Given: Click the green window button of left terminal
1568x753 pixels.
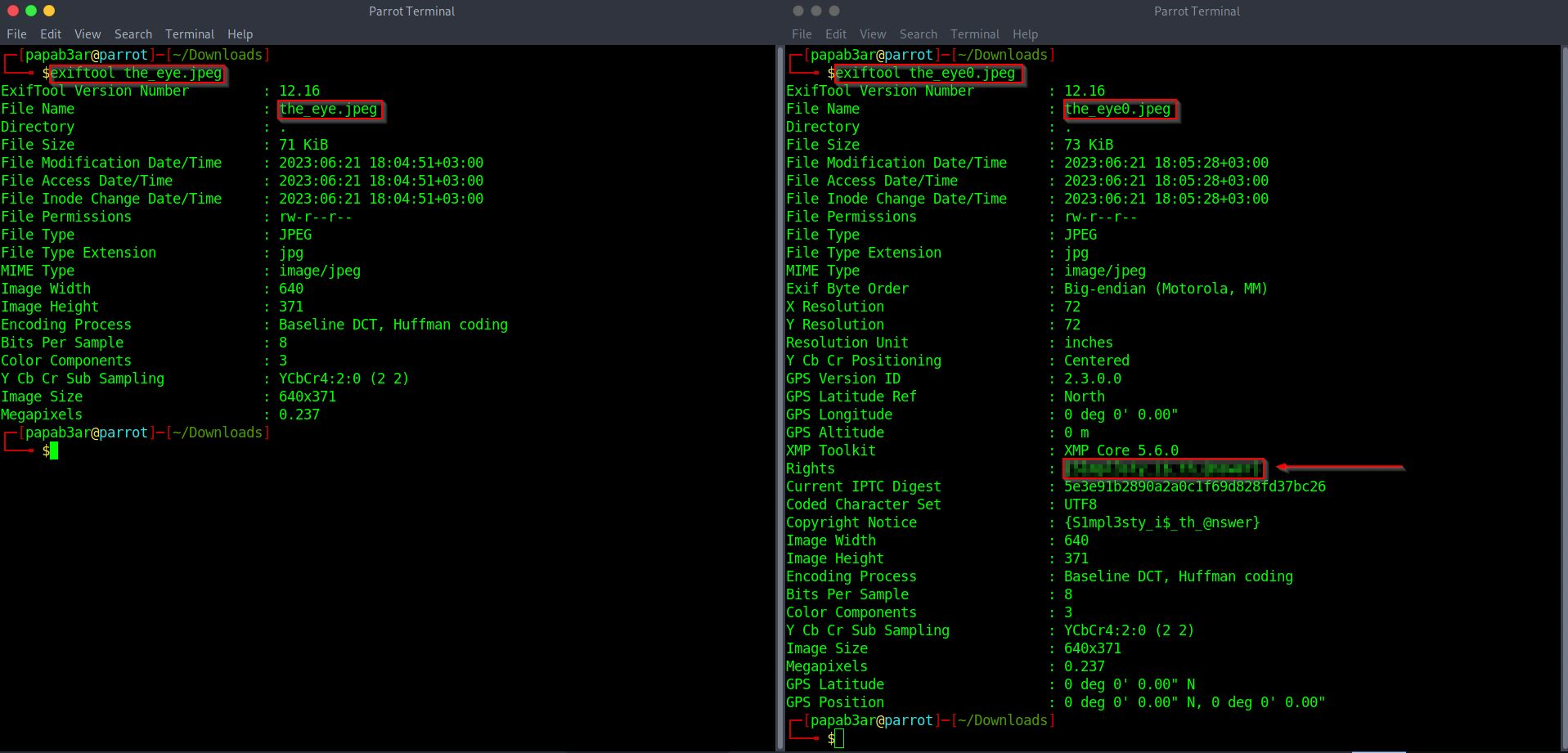Looking at the screenshot, I should pyautogui.click(x=31, y=11).
